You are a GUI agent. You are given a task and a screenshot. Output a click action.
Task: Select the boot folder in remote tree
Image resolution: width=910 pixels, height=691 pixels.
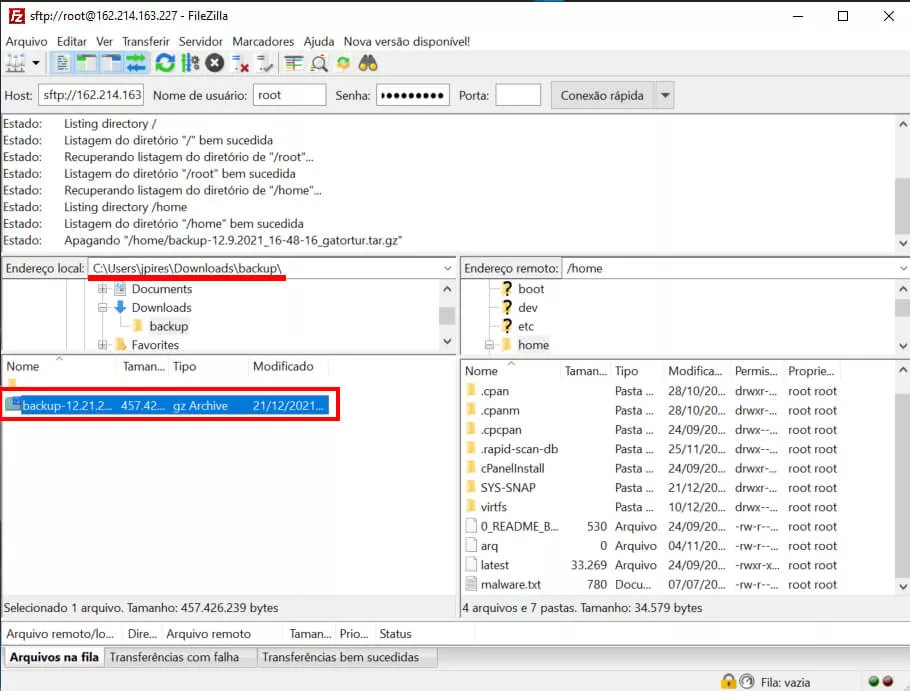pos(530,289)
